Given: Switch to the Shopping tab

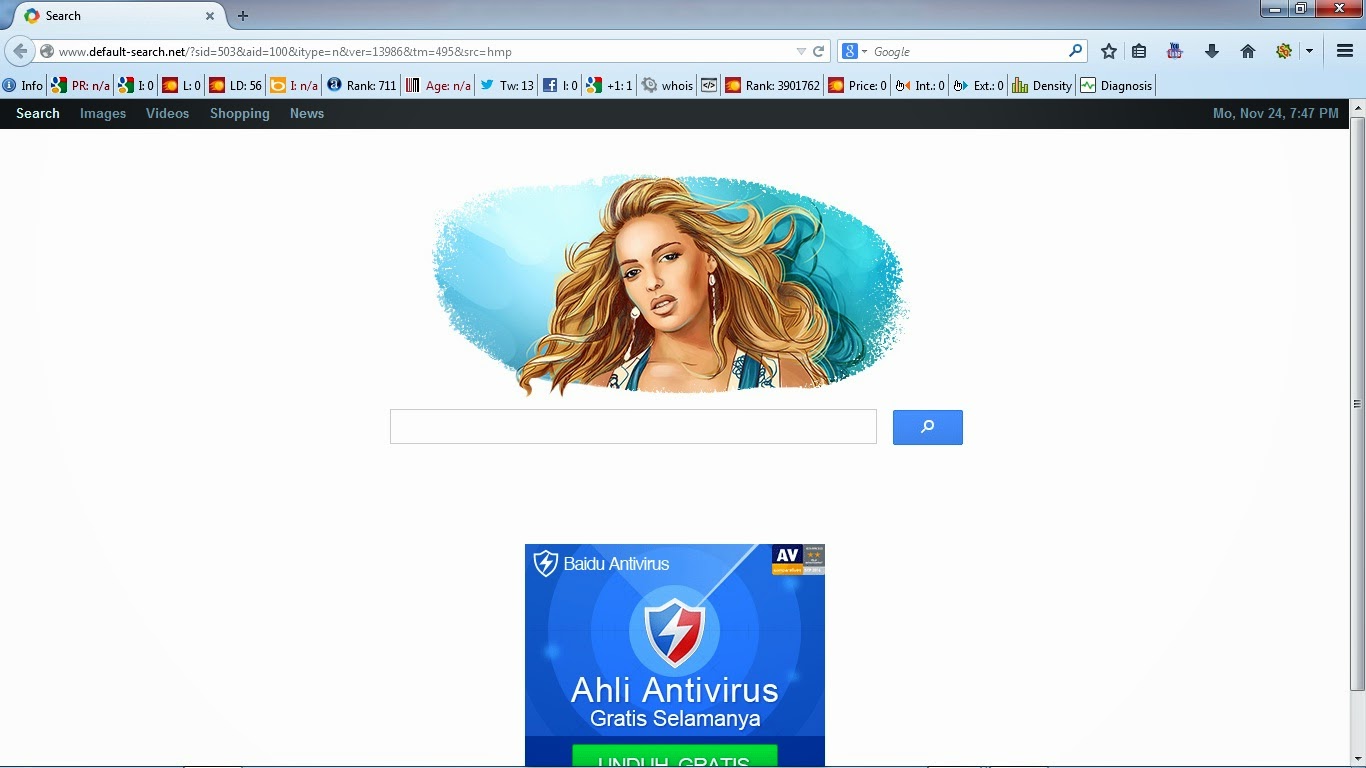Looking at the screenshot, I should (240, 114).
